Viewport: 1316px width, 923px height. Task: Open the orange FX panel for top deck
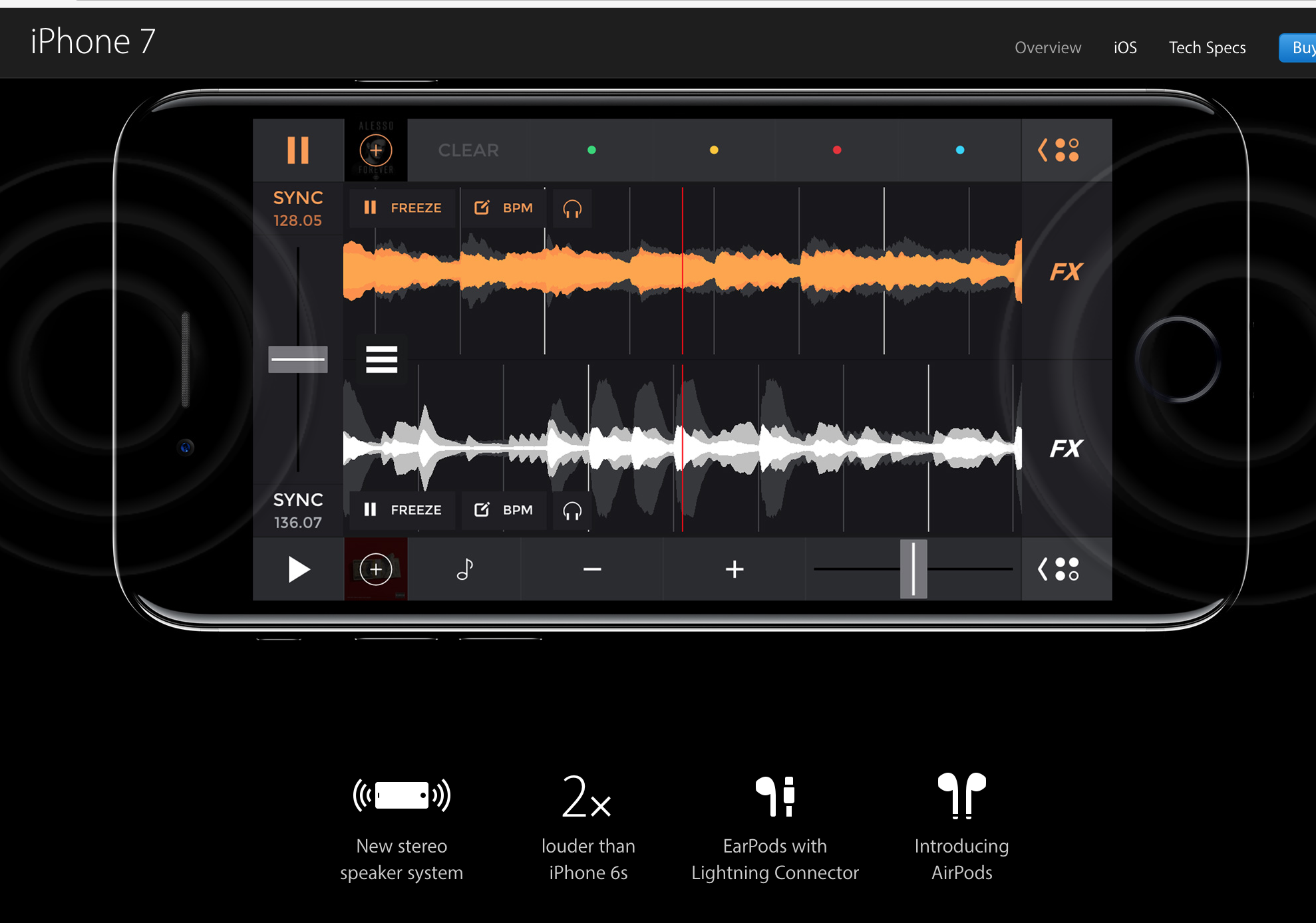pyautogui.click(x=1066, y=272)
